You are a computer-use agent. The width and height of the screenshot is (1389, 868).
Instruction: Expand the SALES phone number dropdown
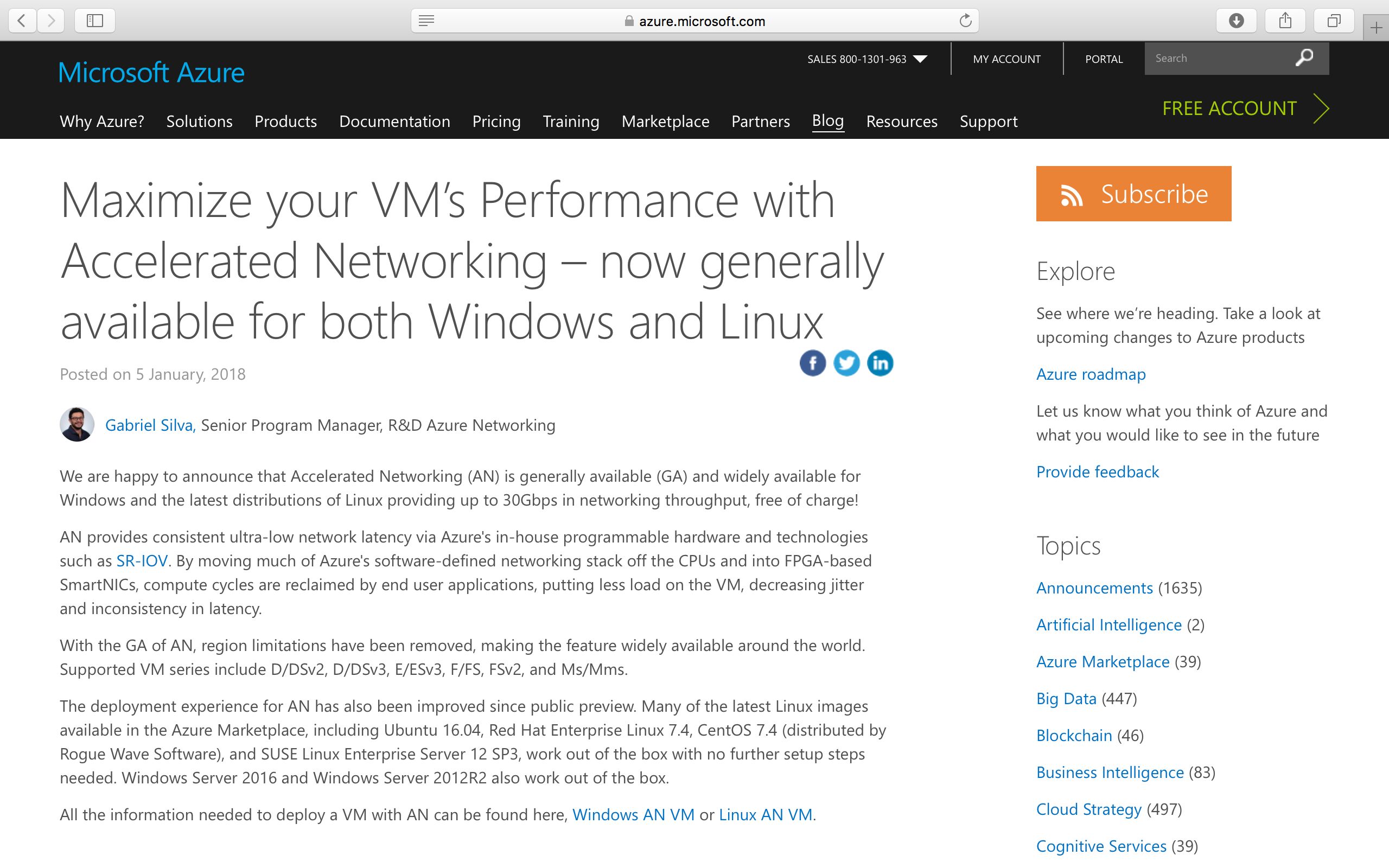(920, 59)
